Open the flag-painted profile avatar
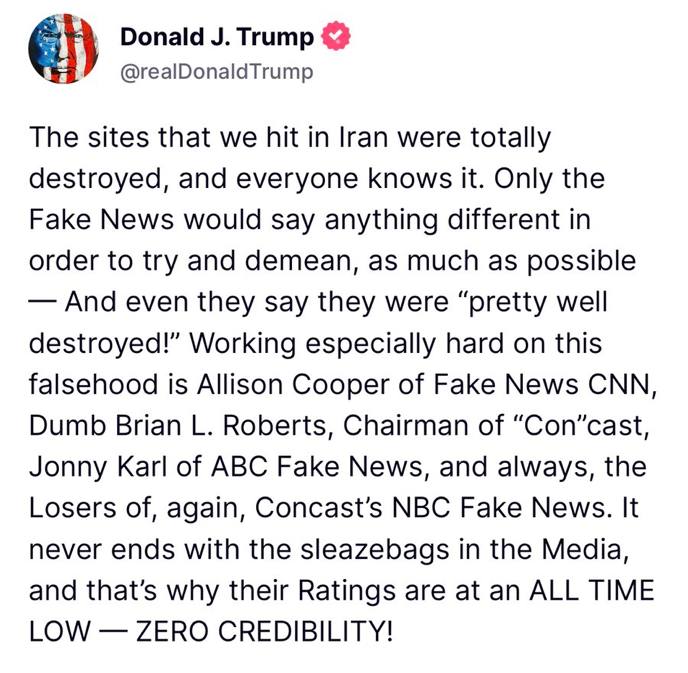 pyautogui.click(x=63, y=49)
